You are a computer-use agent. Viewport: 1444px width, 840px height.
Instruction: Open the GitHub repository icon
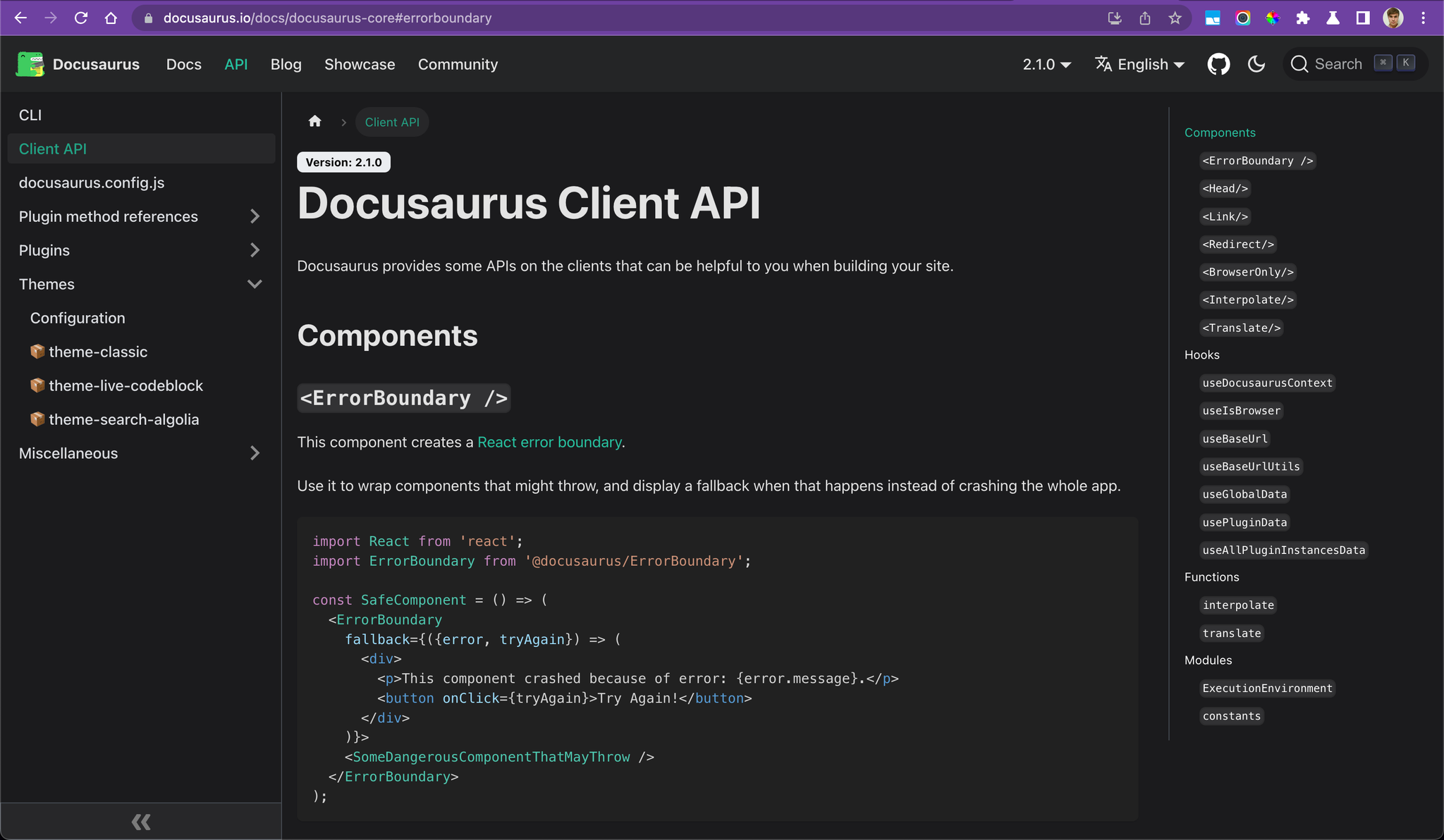[1218, 64]
